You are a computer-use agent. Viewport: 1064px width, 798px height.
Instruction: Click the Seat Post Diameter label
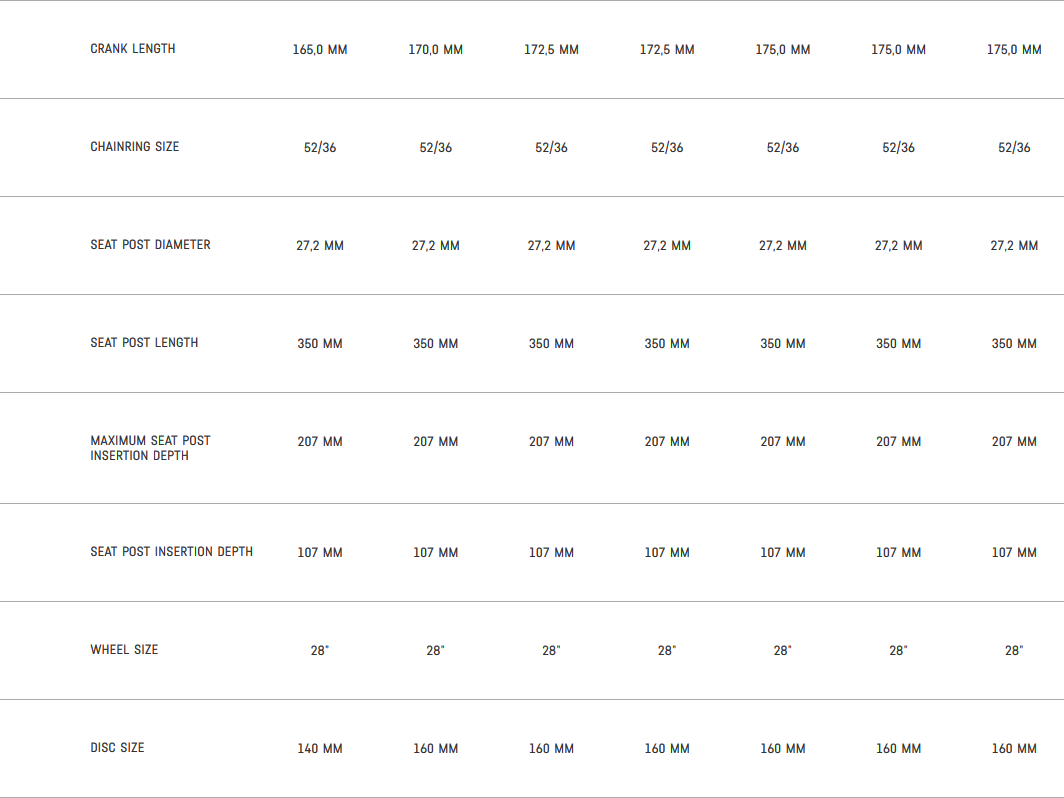click(x=150, y=245)
